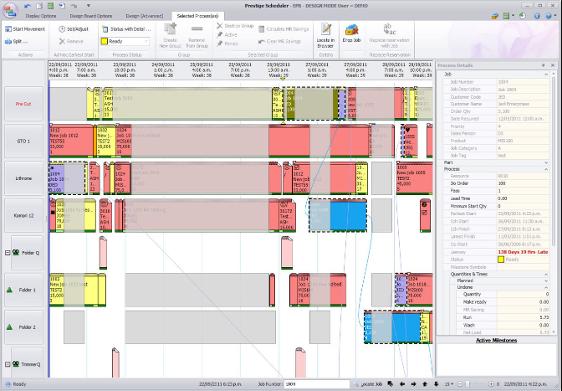Expand the Plan section in Process Details
The image size is (562, 391).
click(546, 163)
